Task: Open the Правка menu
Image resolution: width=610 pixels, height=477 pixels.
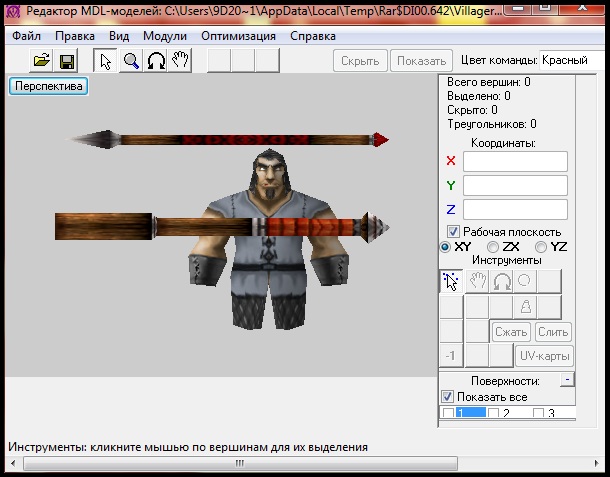Action: pos(75,36)
